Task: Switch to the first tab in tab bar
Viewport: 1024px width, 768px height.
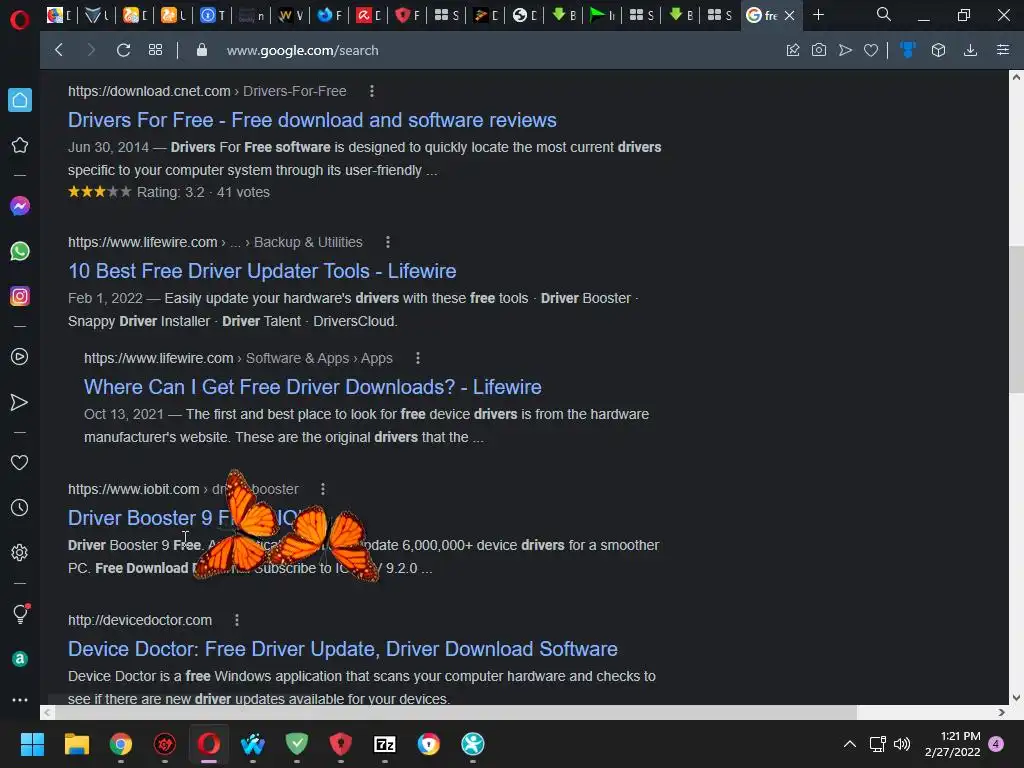Action: 59,15
